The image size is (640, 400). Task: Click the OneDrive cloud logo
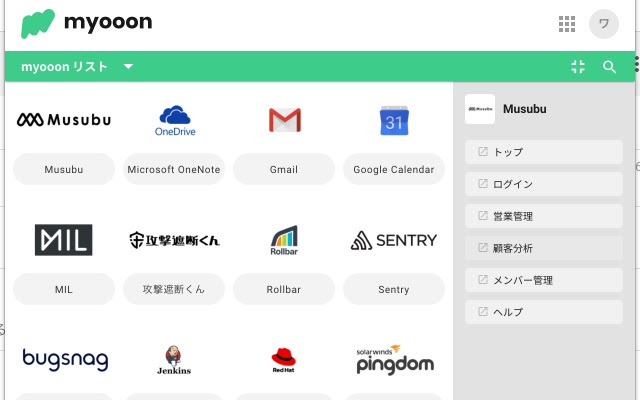click(175, 120)
